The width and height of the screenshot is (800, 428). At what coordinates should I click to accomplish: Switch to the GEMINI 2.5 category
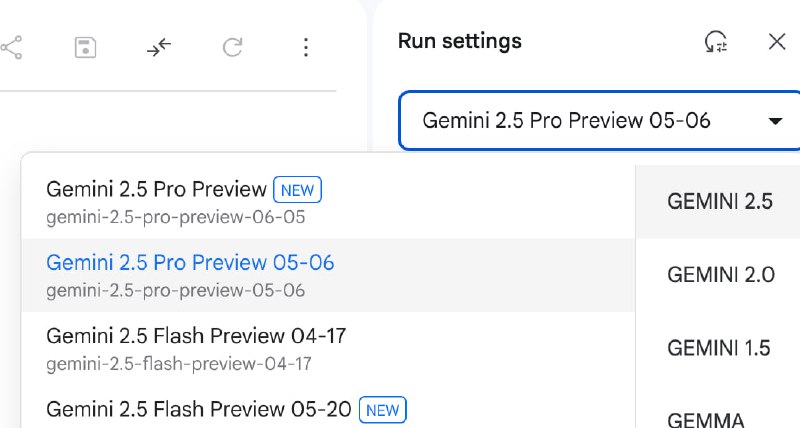pos(718,202)
